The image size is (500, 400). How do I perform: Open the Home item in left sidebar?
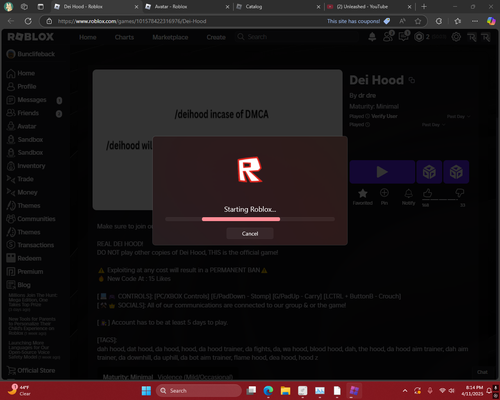[x=21, y=73]
